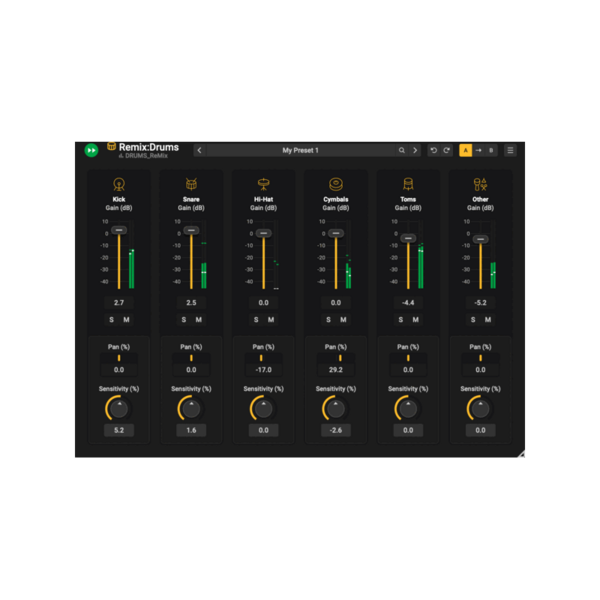Click the Toms icon

(408, 184)
